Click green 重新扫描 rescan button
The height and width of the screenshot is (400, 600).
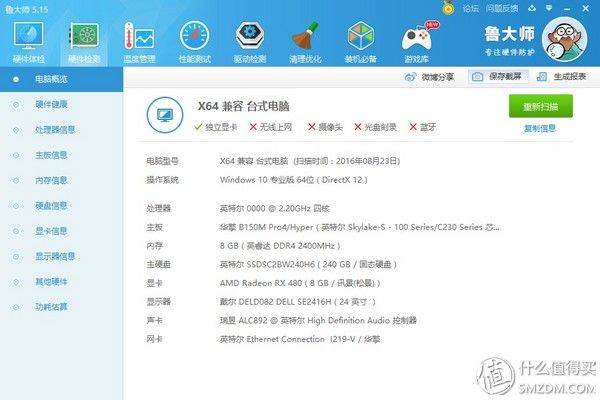541,106
